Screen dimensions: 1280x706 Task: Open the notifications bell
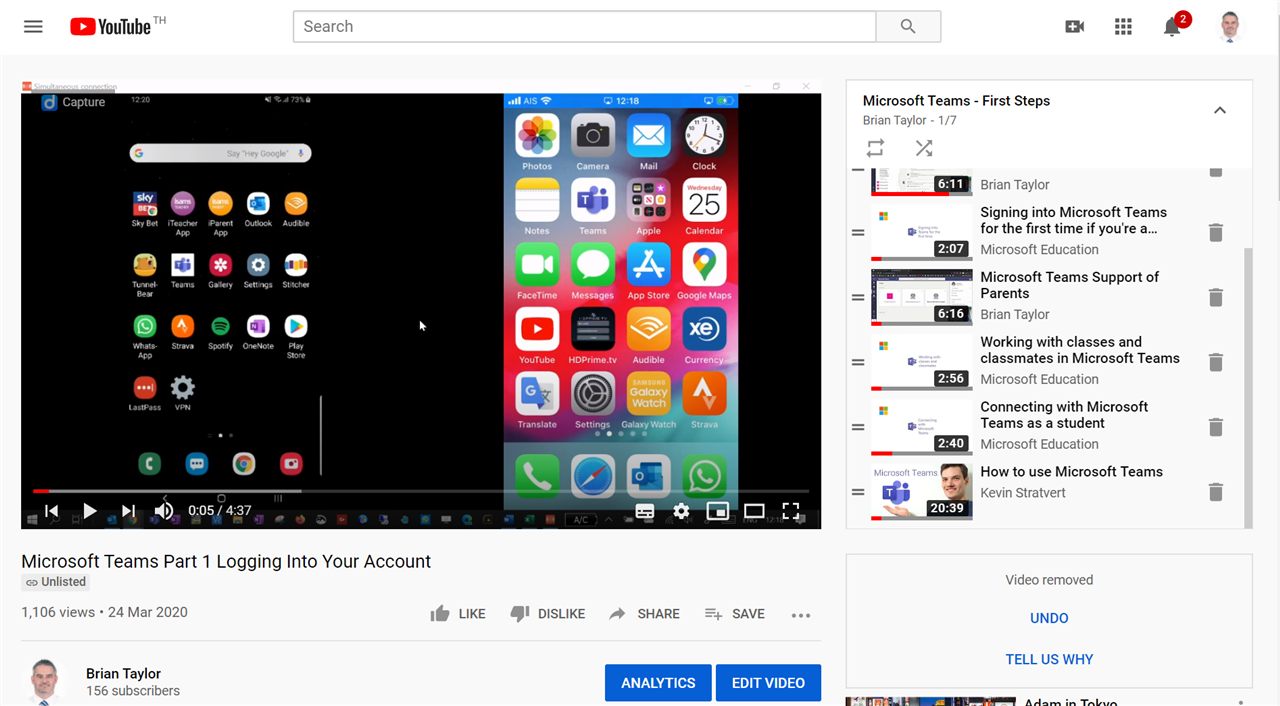pos(1172,27)
